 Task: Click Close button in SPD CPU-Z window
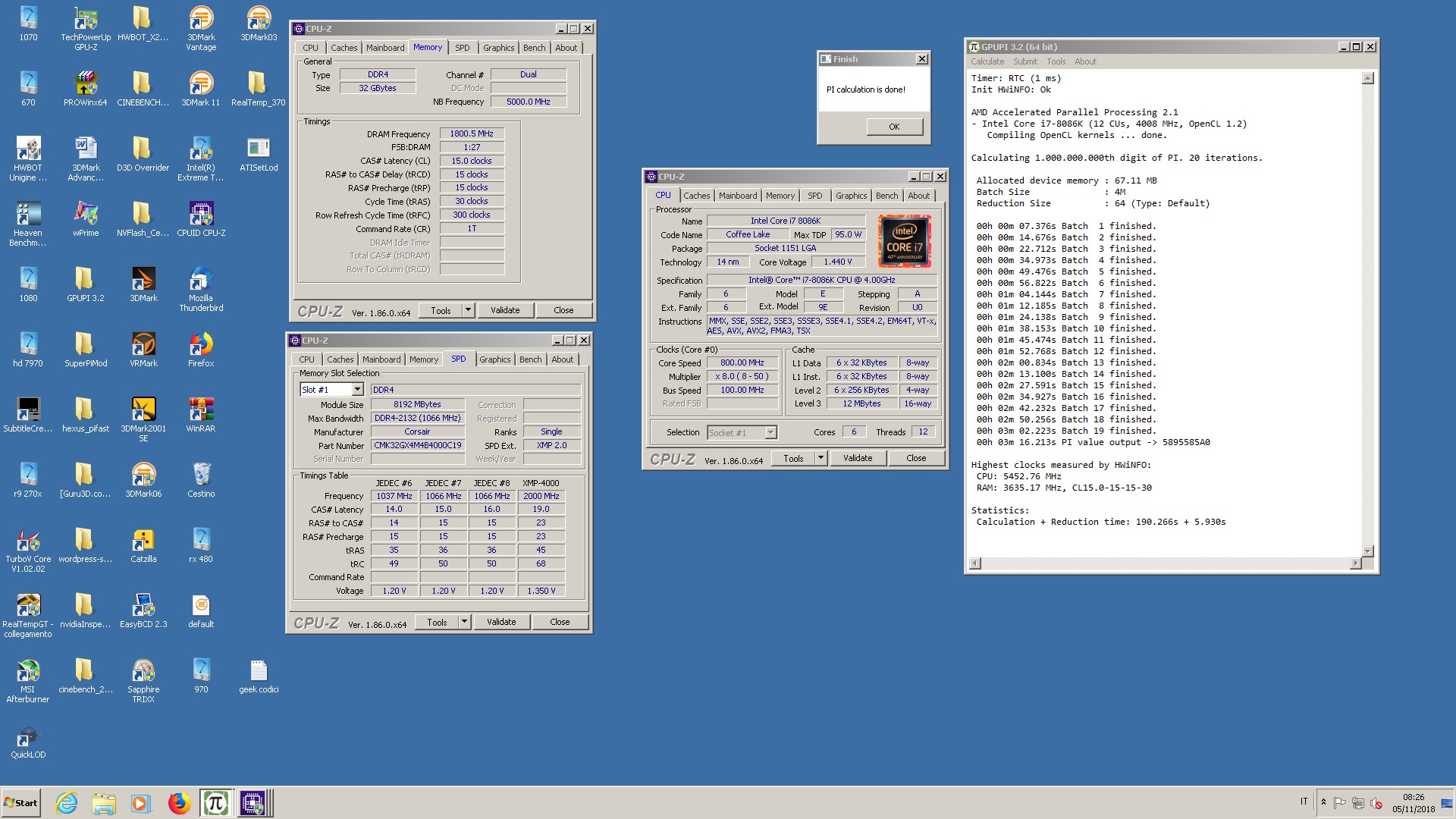(x=560, y=622)
